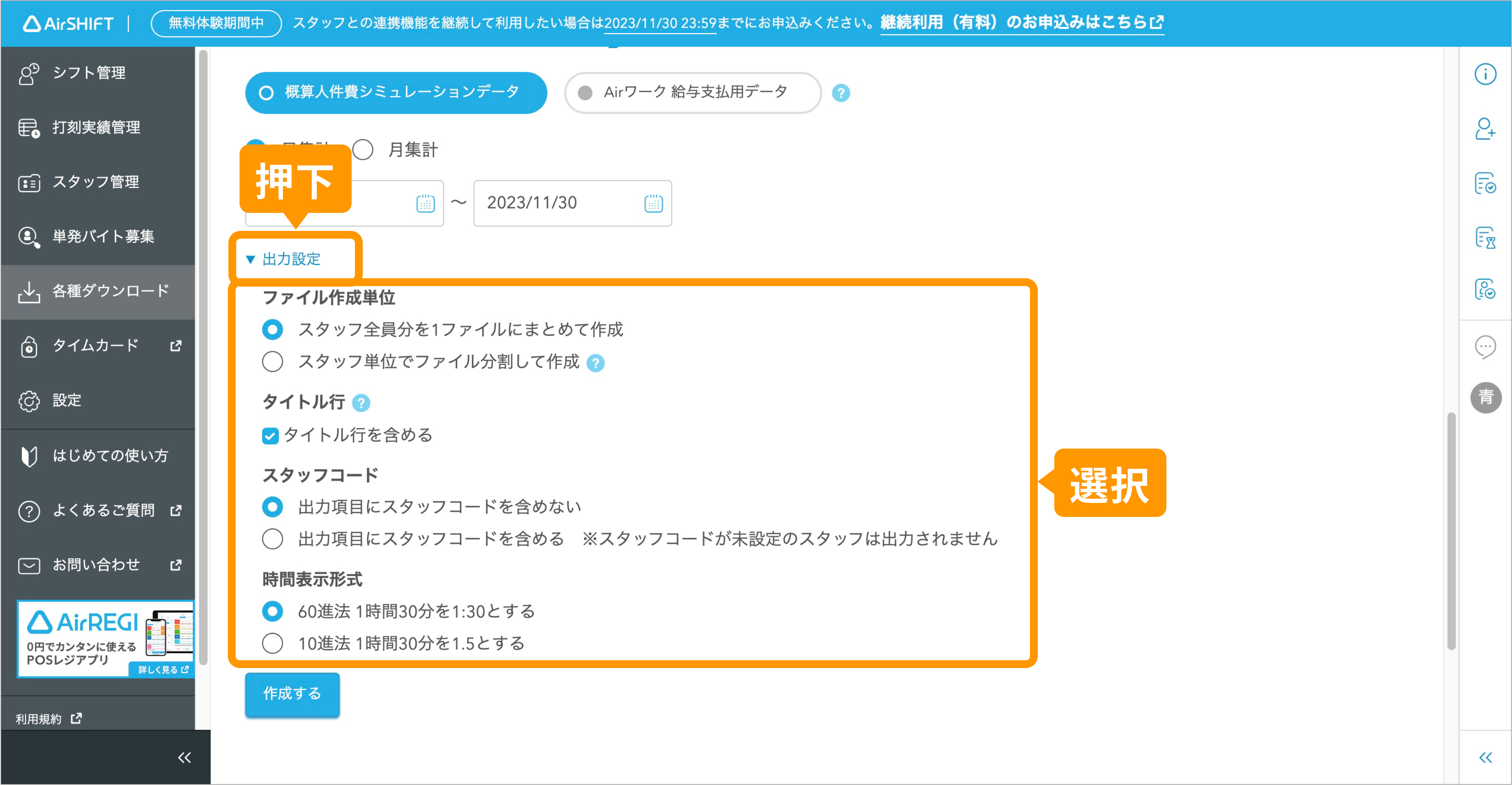Collapse right panel with double chevron

click(1485, 757)
